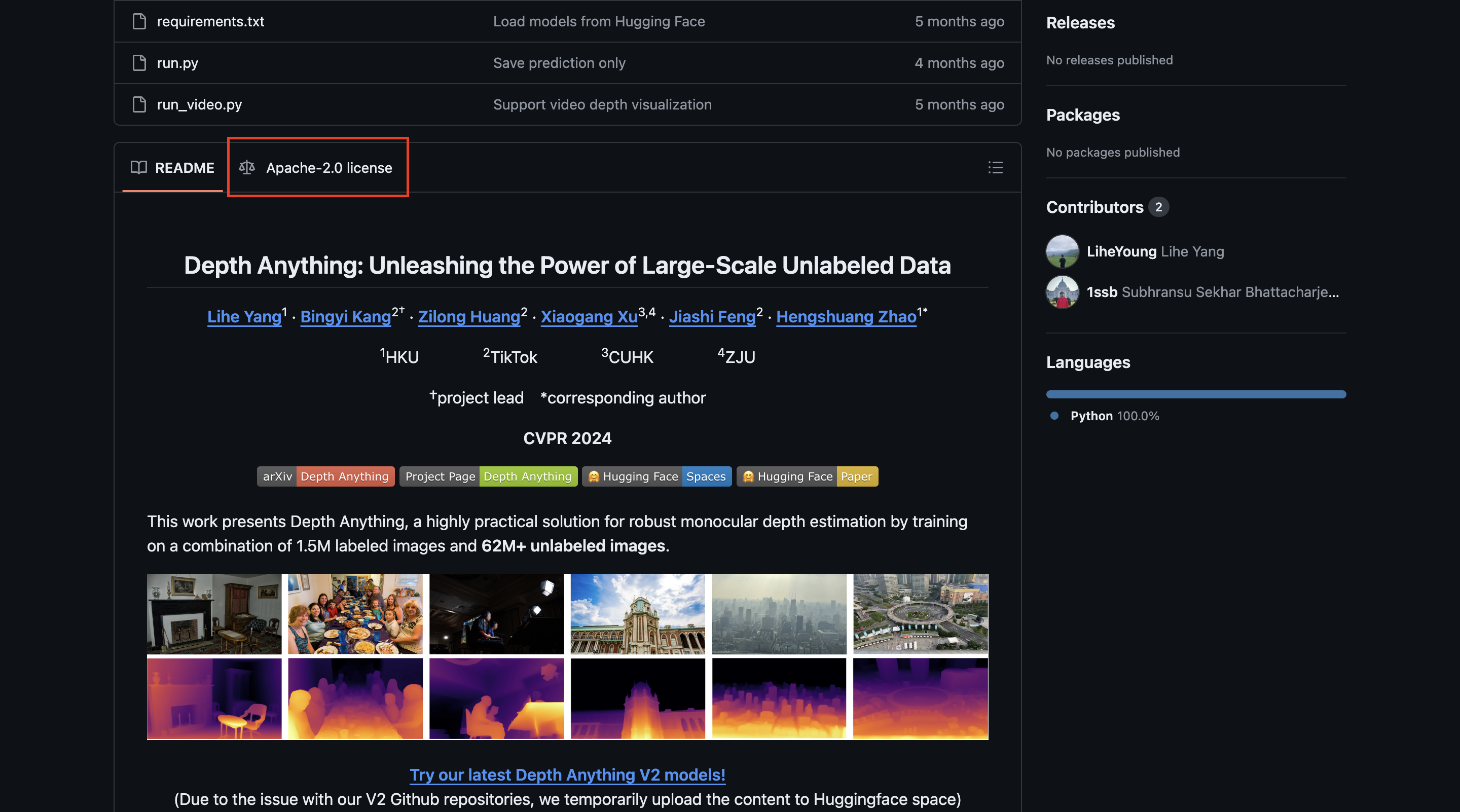The width and height of the screenshot is (1460, 812).
Task: Click the arXiv Depth Anything badge
Action: pos(325,476)
